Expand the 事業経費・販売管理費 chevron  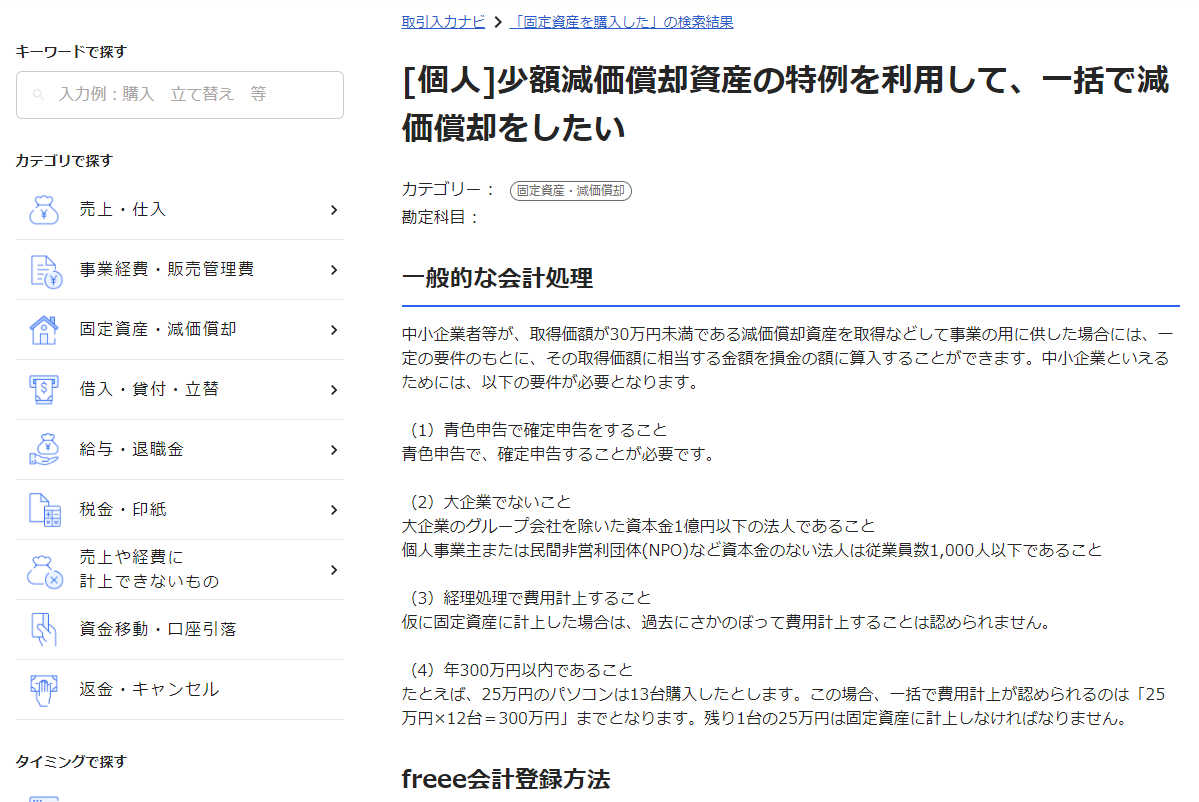[334, 270]
